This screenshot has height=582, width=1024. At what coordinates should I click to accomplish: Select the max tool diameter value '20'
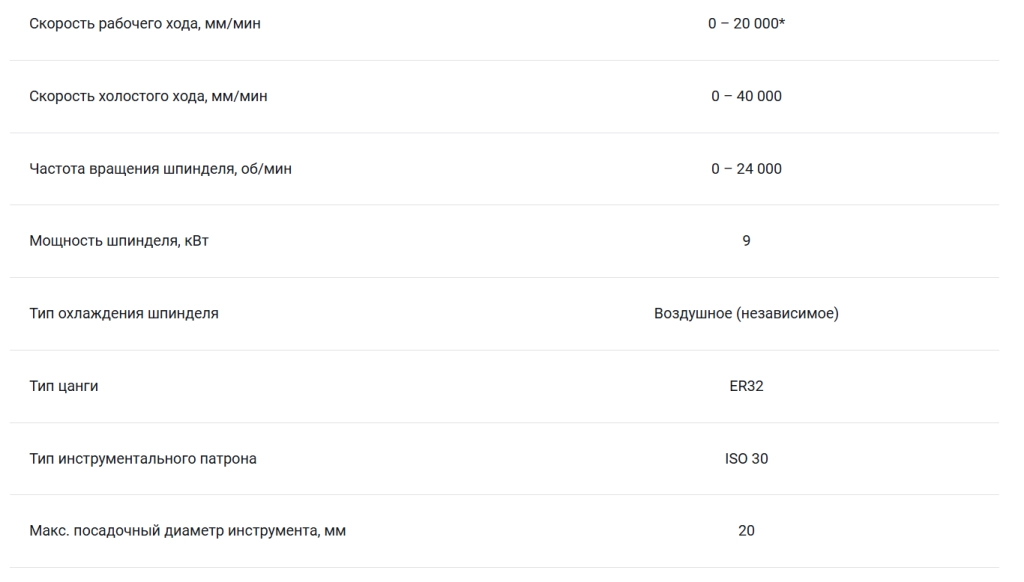746,530
